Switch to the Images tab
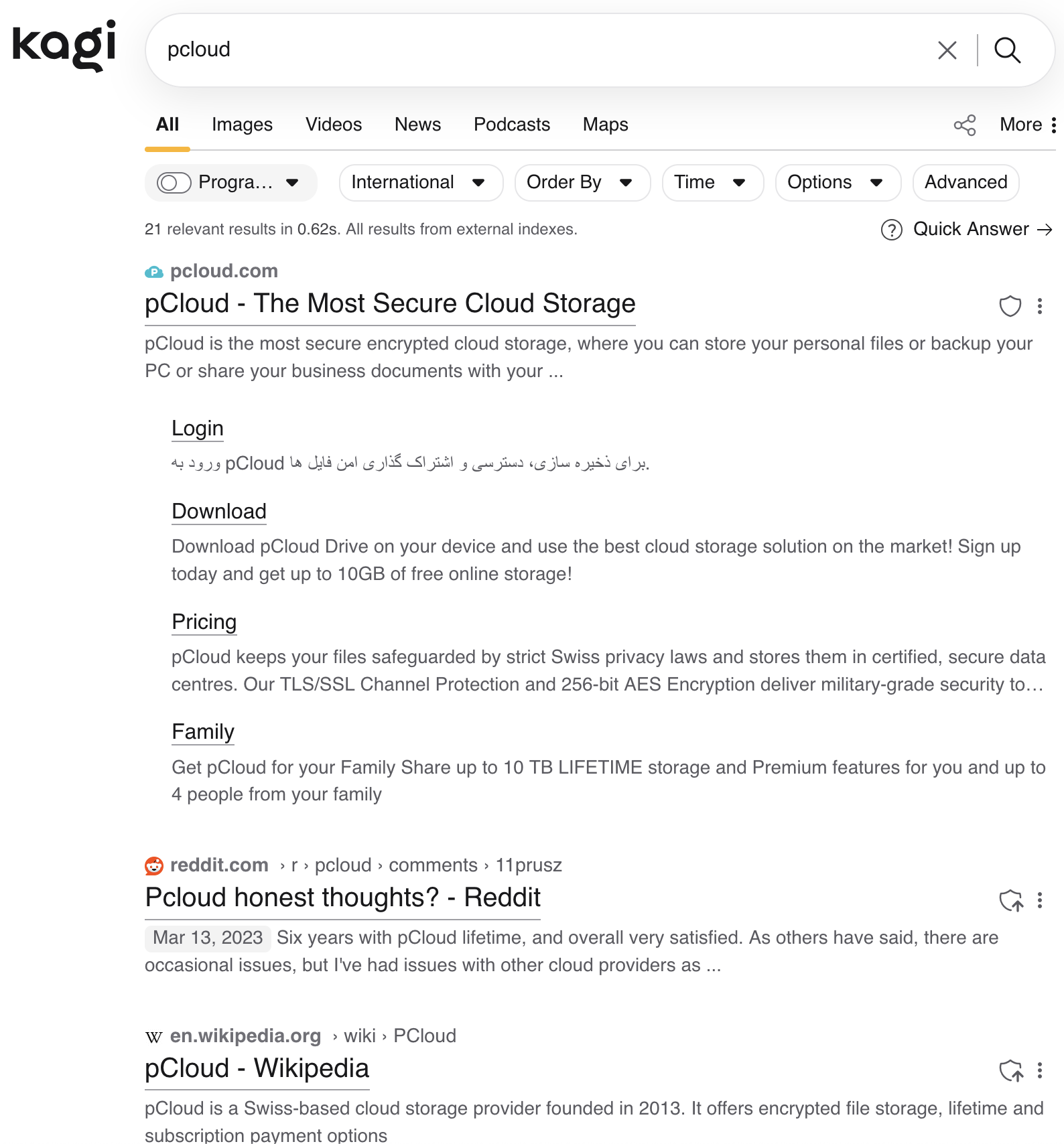This screenshot has width=1064, height=1144. [x=242, y=125]
